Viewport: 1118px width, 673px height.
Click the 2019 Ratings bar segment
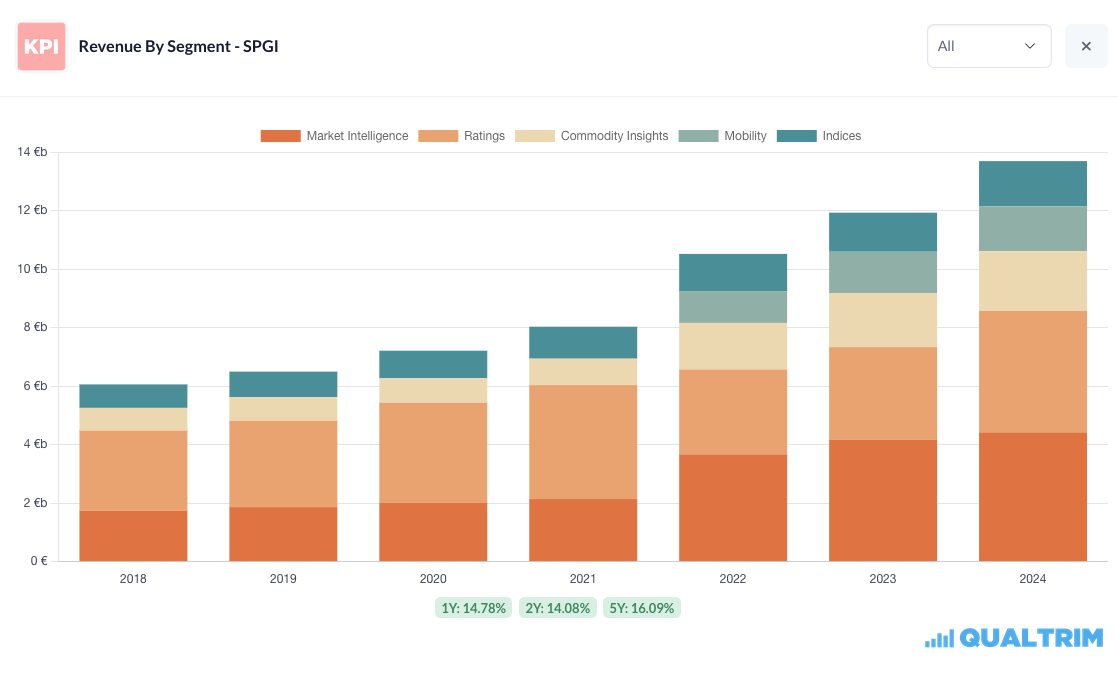283,464
